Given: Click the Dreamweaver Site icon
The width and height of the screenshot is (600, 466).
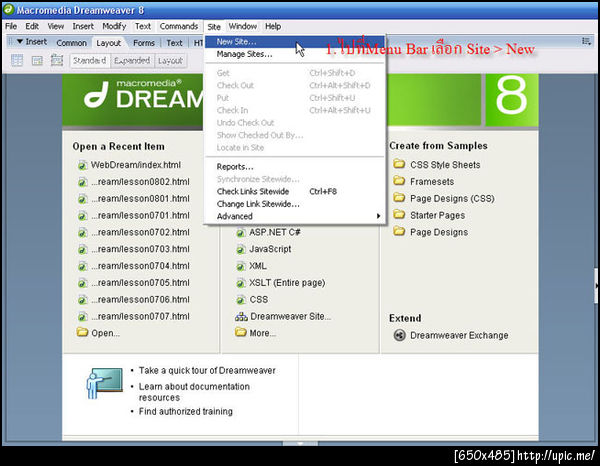Looking at the screenshot, I should point(241,316).
